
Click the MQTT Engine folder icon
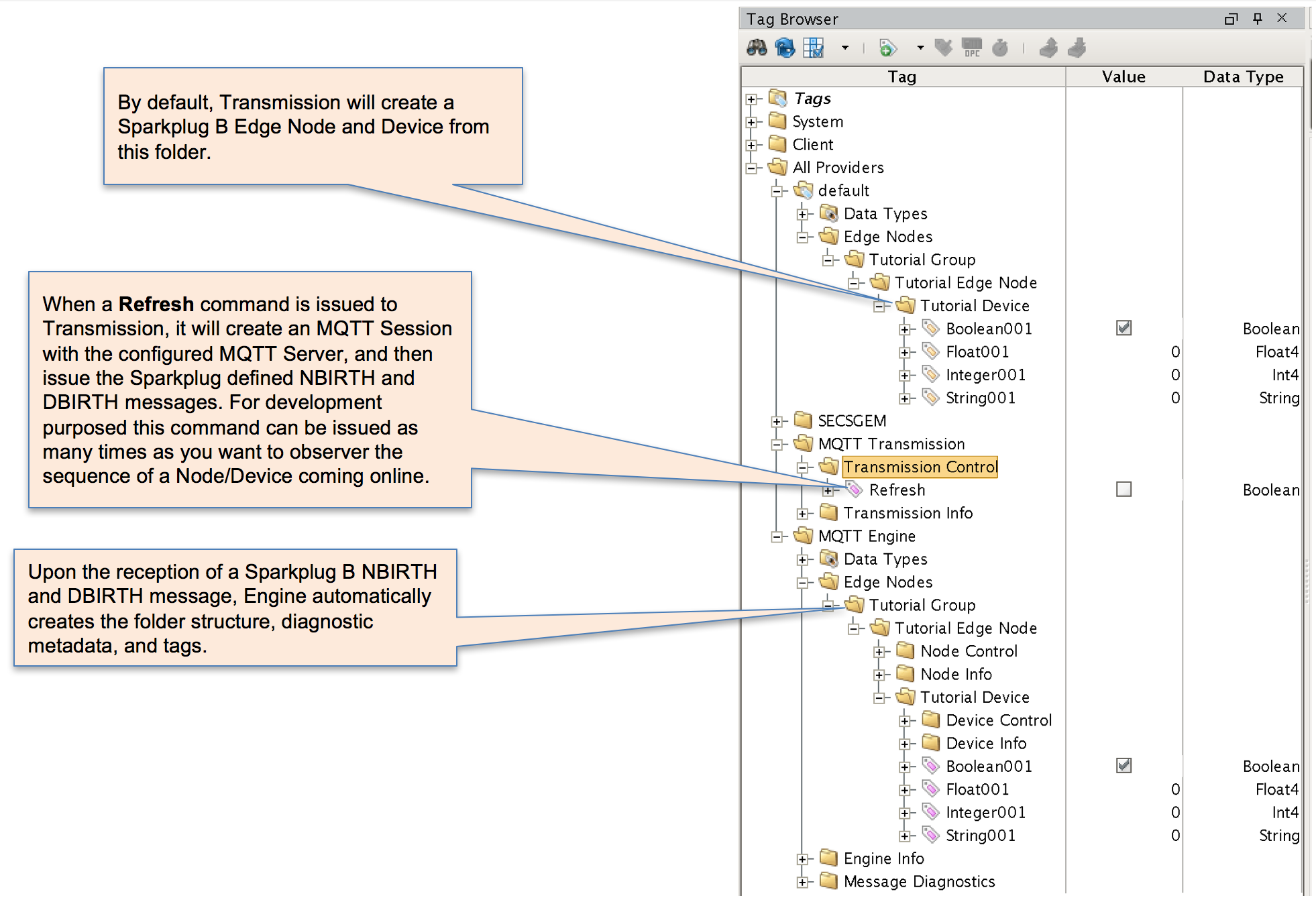804,536
